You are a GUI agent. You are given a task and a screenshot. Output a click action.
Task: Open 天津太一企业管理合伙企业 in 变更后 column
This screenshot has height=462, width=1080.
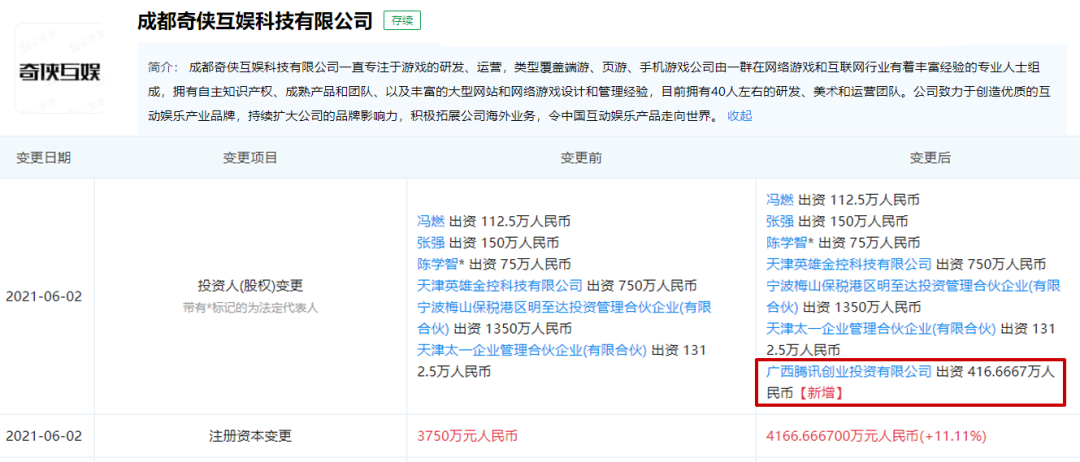click(881, 328)
